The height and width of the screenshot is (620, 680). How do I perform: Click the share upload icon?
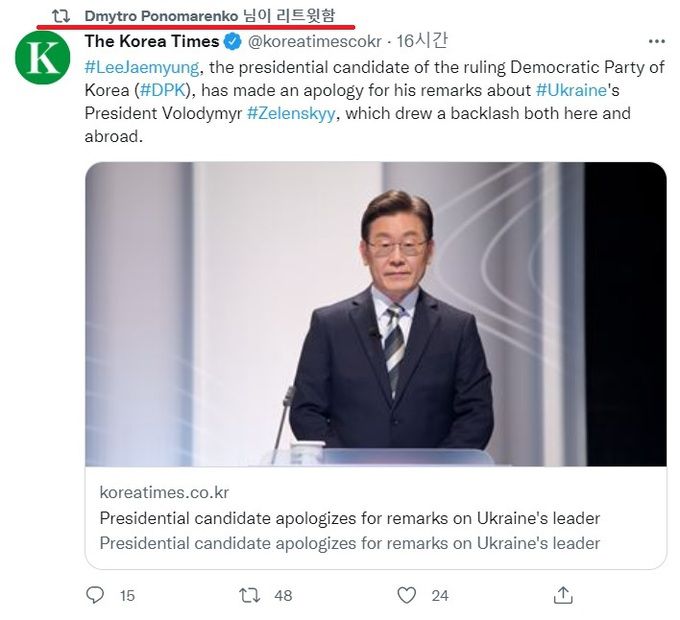point(563,595)
